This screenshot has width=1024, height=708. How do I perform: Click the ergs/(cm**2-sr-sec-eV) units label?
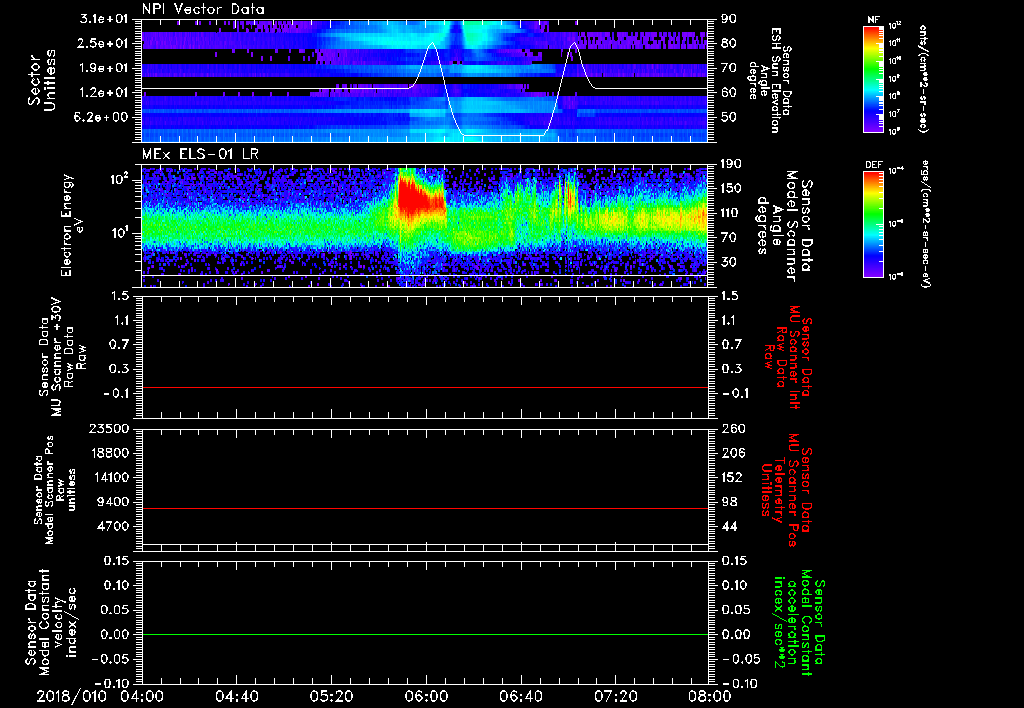tap(925, 224)
